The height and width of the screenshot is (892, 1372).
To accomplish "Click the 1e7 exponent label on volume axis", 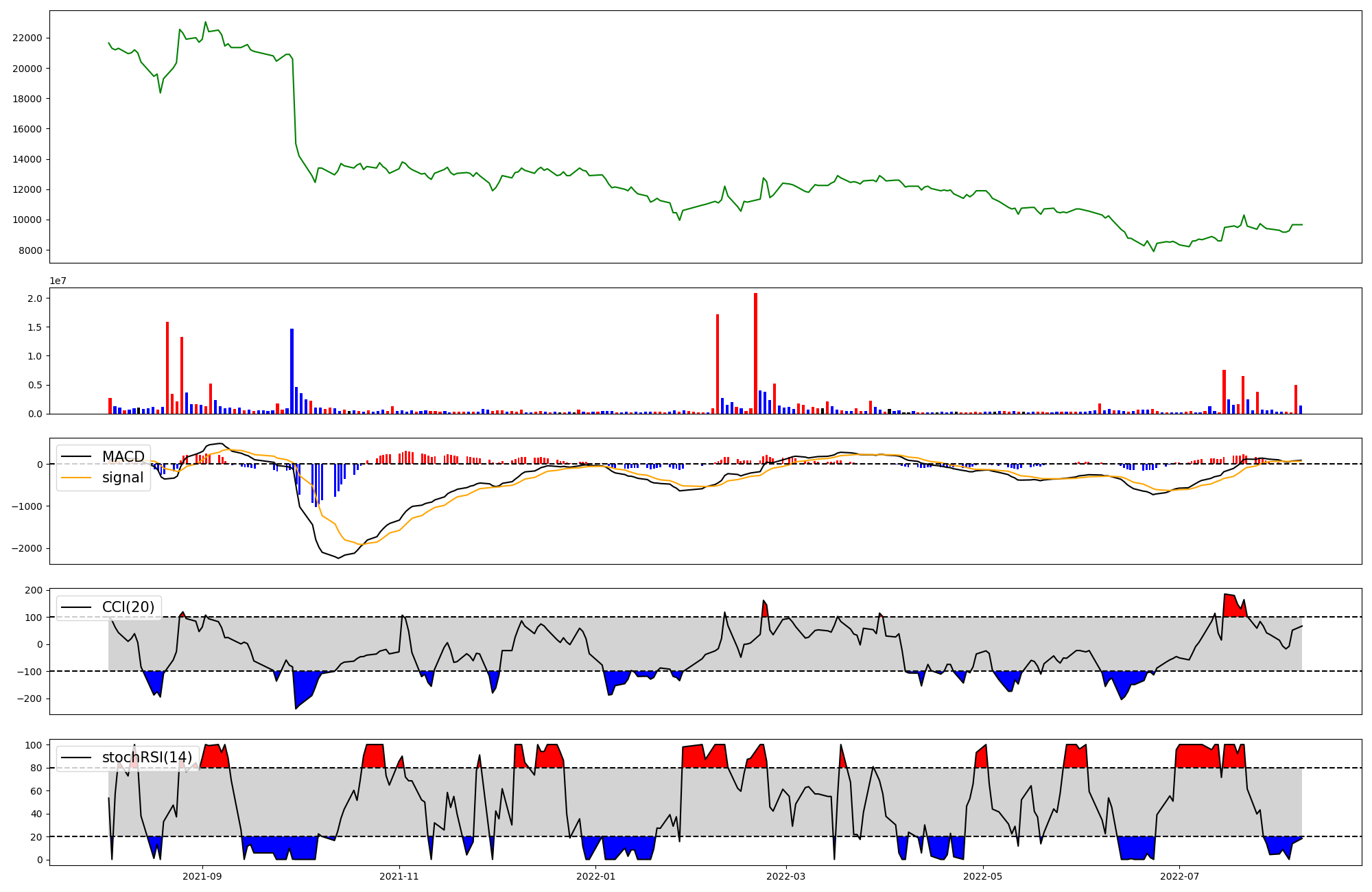I will [58, 281].
